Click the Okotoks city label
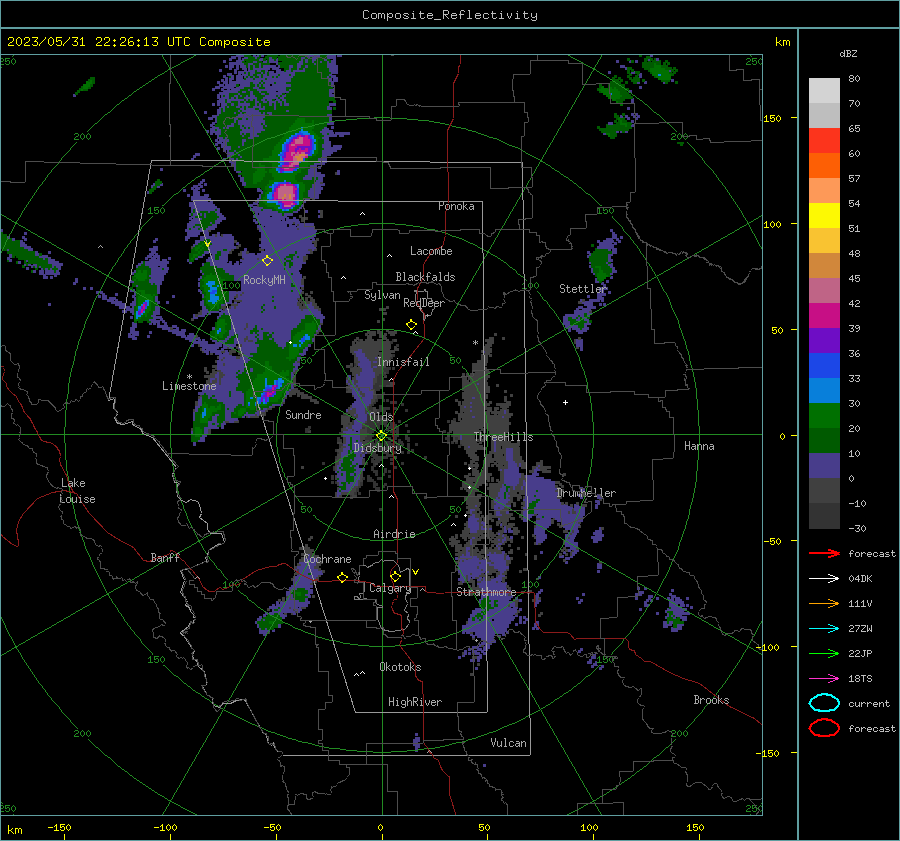 400,667
